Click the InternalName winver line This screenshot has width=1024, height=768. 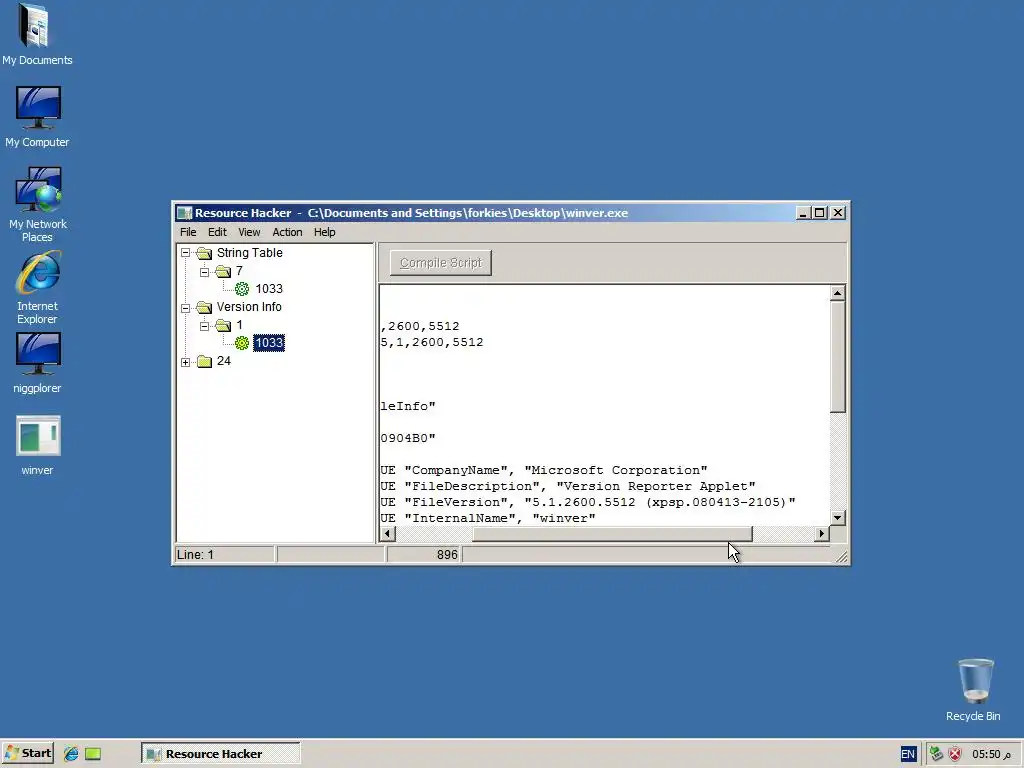488,518
